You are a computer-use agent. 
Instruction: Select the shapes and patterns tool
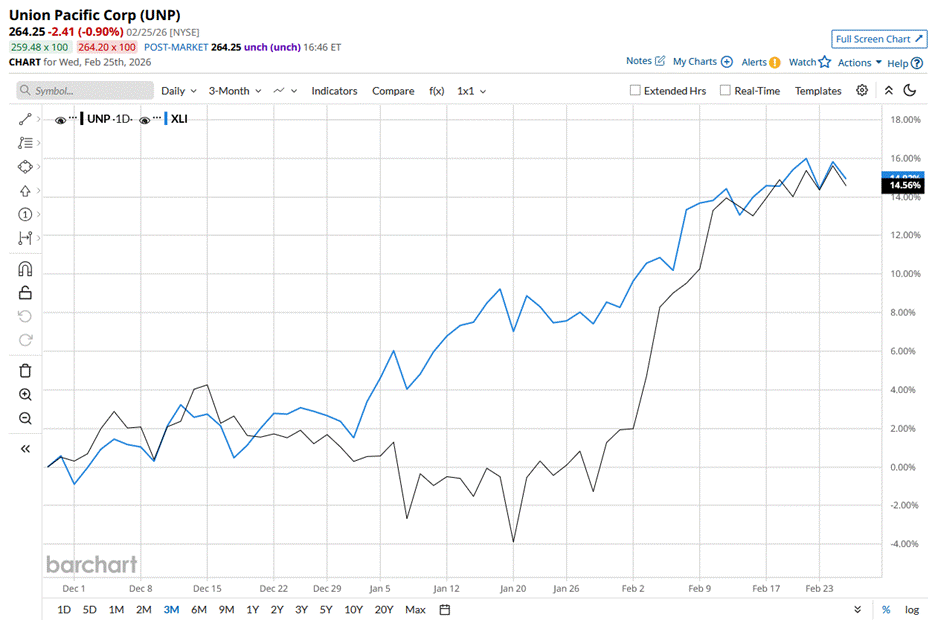click(24, 167)
